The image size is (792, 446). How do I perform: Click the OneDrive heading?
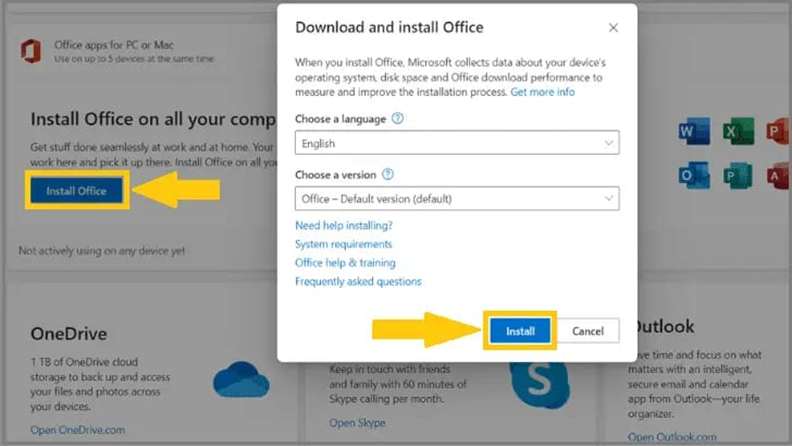[69, 334]
